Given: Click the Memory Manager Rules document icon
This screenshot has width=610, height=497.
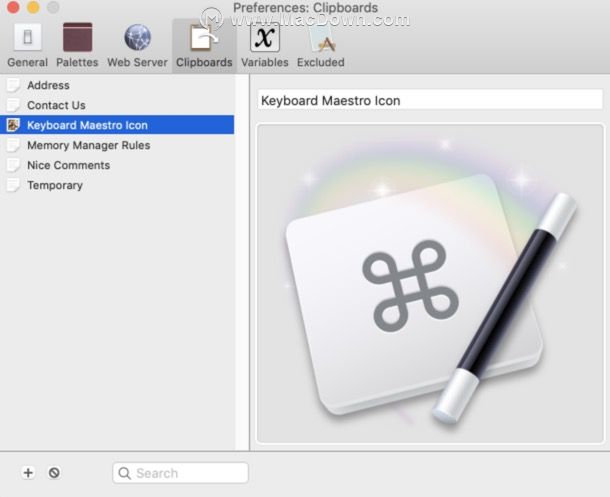Looking at the screenshot, I should click(x=13, y=145).
